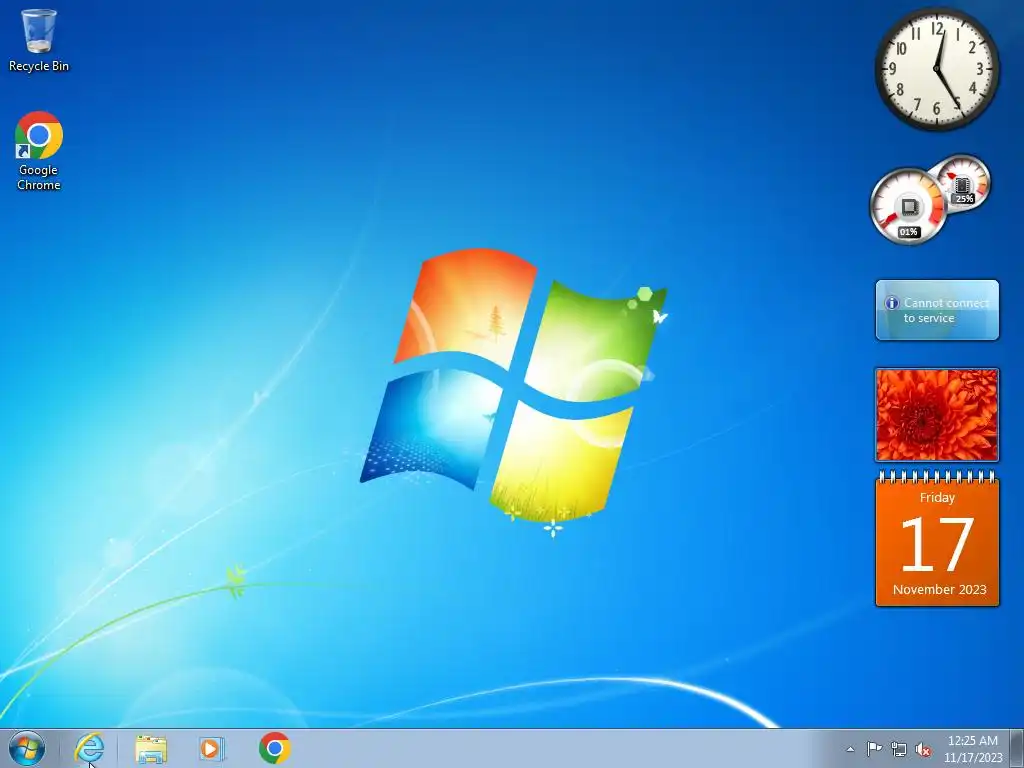Viewport: 1024px width, 768px height.
Task: Click the muted volume speaker icon
Action: point(923,749)
